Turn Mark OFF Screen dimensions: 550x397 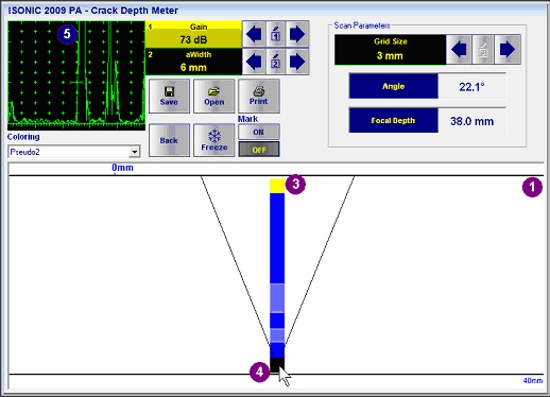coord(259,149)
